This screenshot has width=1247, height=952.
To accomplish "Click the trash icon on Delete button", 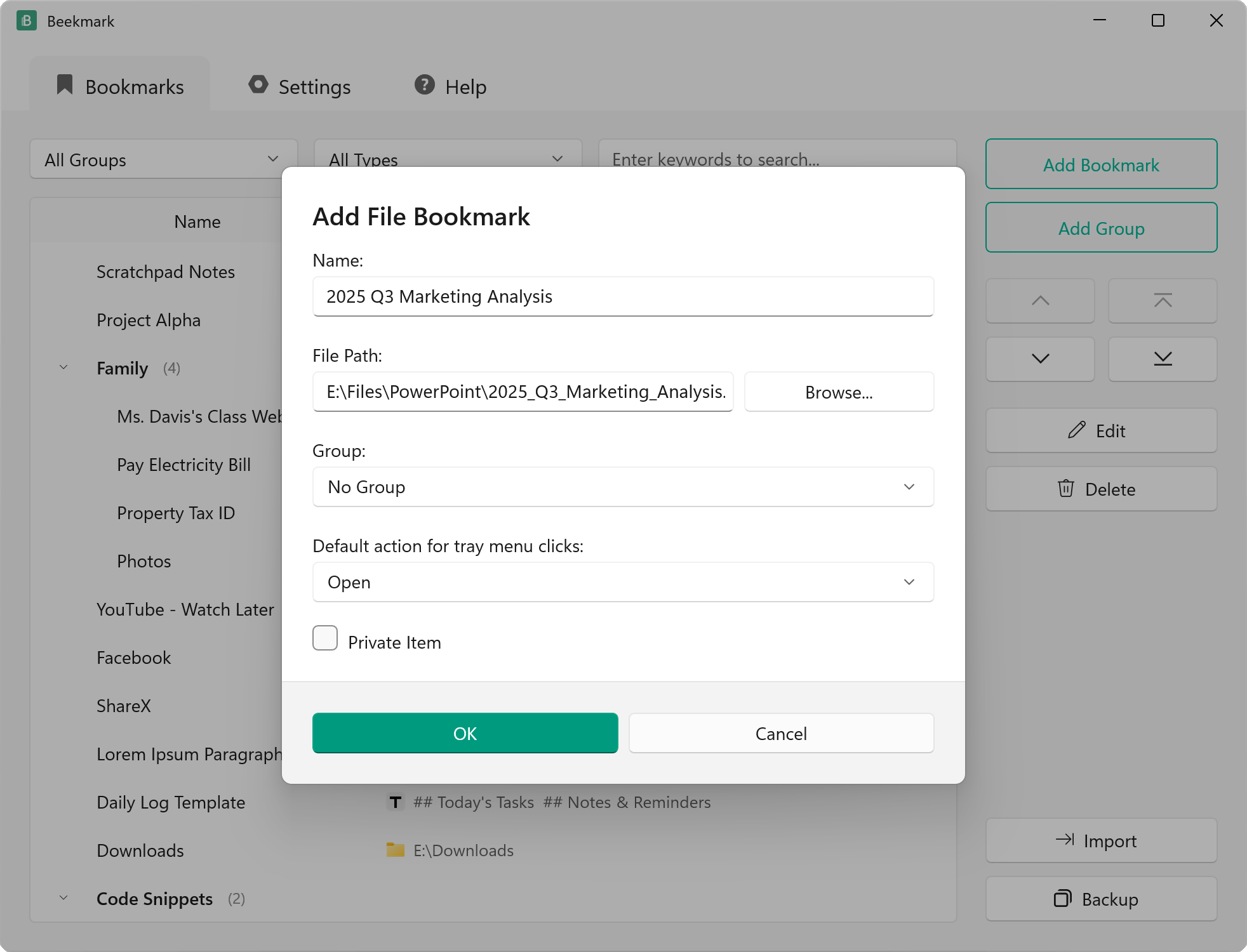I will pyautogui.click(x=1066, y=488).
